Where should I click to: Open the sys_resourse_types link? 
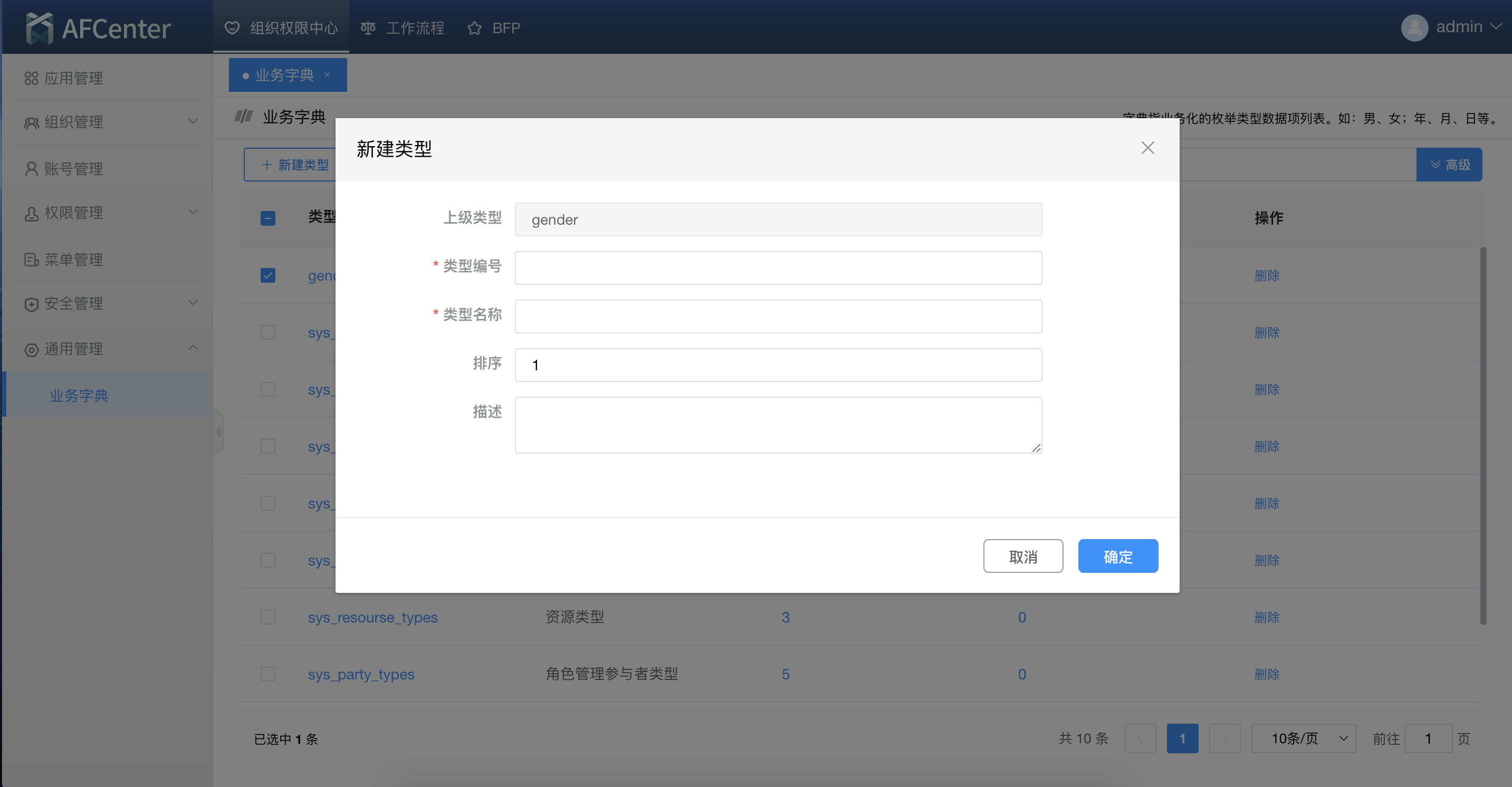[x=372, y=617]
